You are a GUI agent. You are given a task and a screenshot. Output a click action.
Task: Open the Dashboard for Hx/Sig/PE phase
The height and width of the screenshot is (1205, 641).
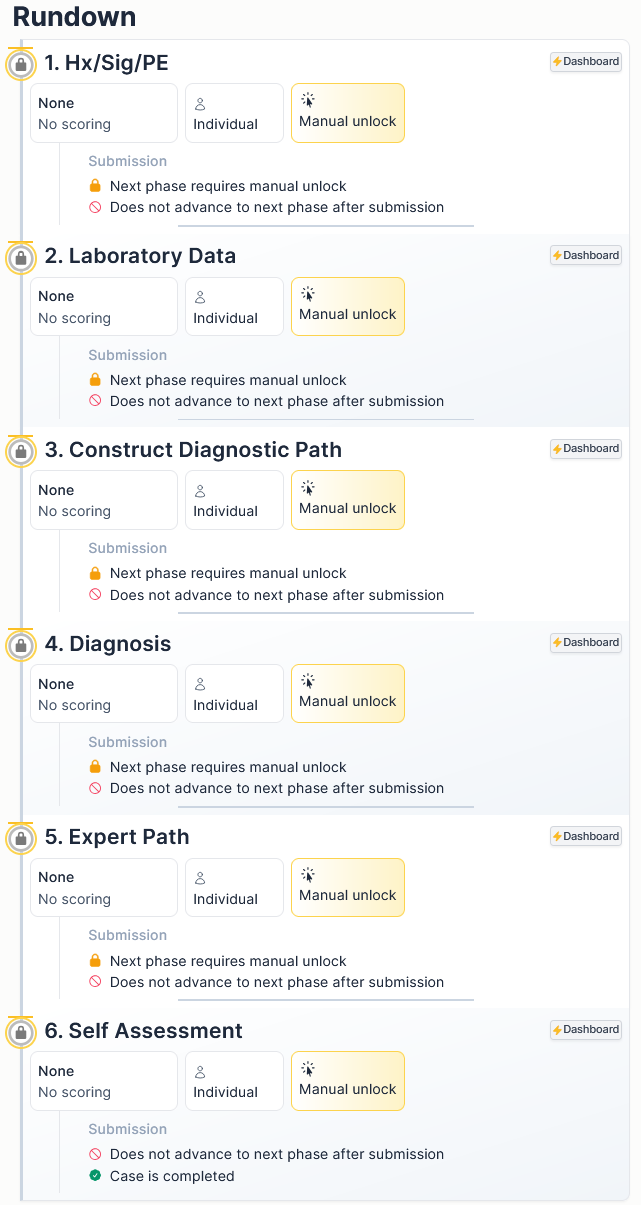click(x=586, y=62)
